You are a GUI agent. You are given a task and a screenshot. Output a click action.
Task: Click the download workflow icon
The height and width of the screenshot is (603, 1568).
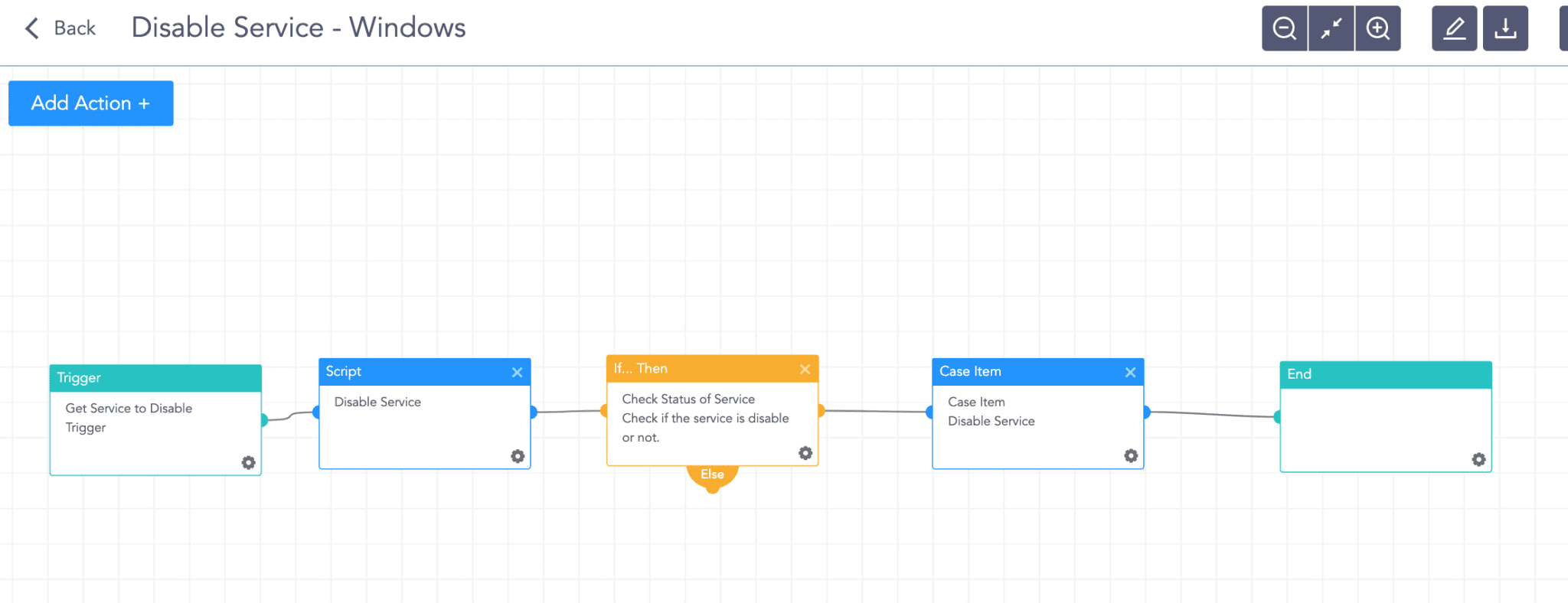click(x=1505, y=28)
